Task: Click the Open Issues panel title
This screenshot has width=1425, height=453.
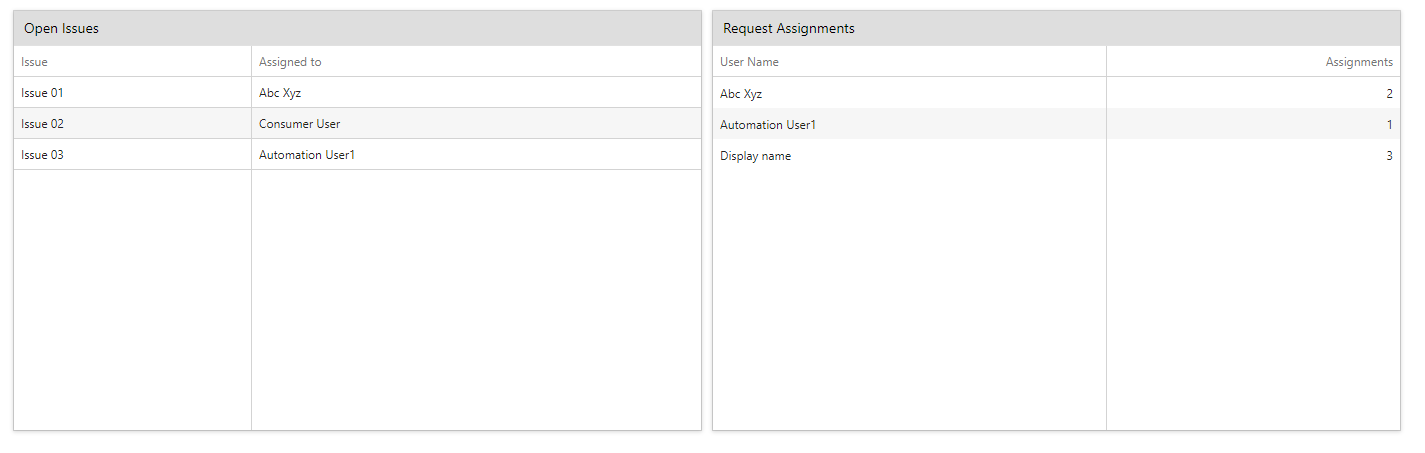Action: 61,29
